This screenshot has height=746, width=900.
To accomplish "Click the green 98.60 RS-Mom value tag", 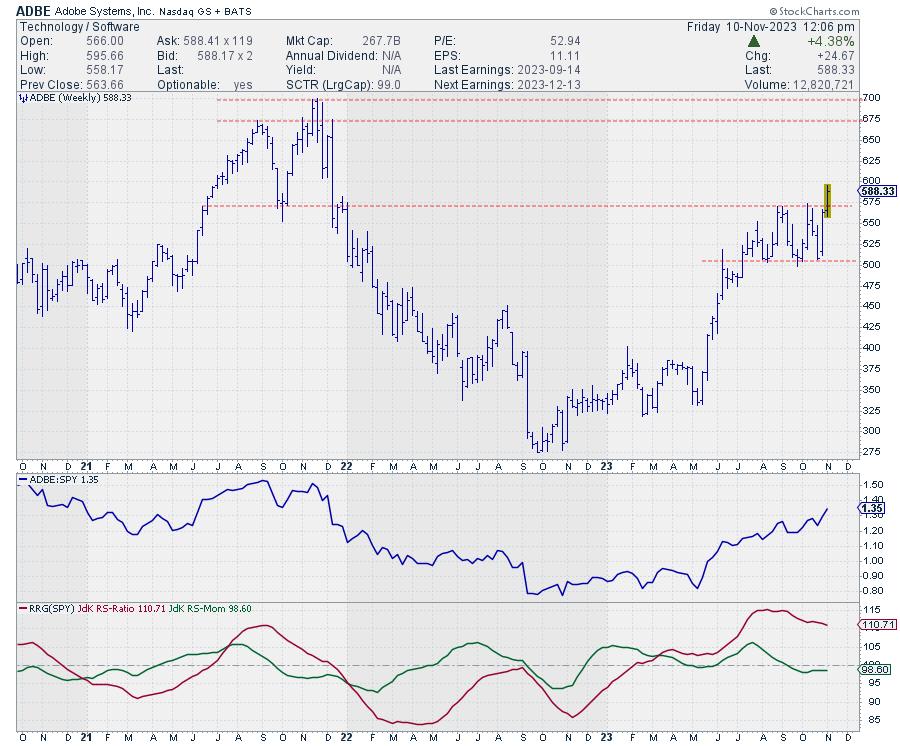I will (874, 671).
